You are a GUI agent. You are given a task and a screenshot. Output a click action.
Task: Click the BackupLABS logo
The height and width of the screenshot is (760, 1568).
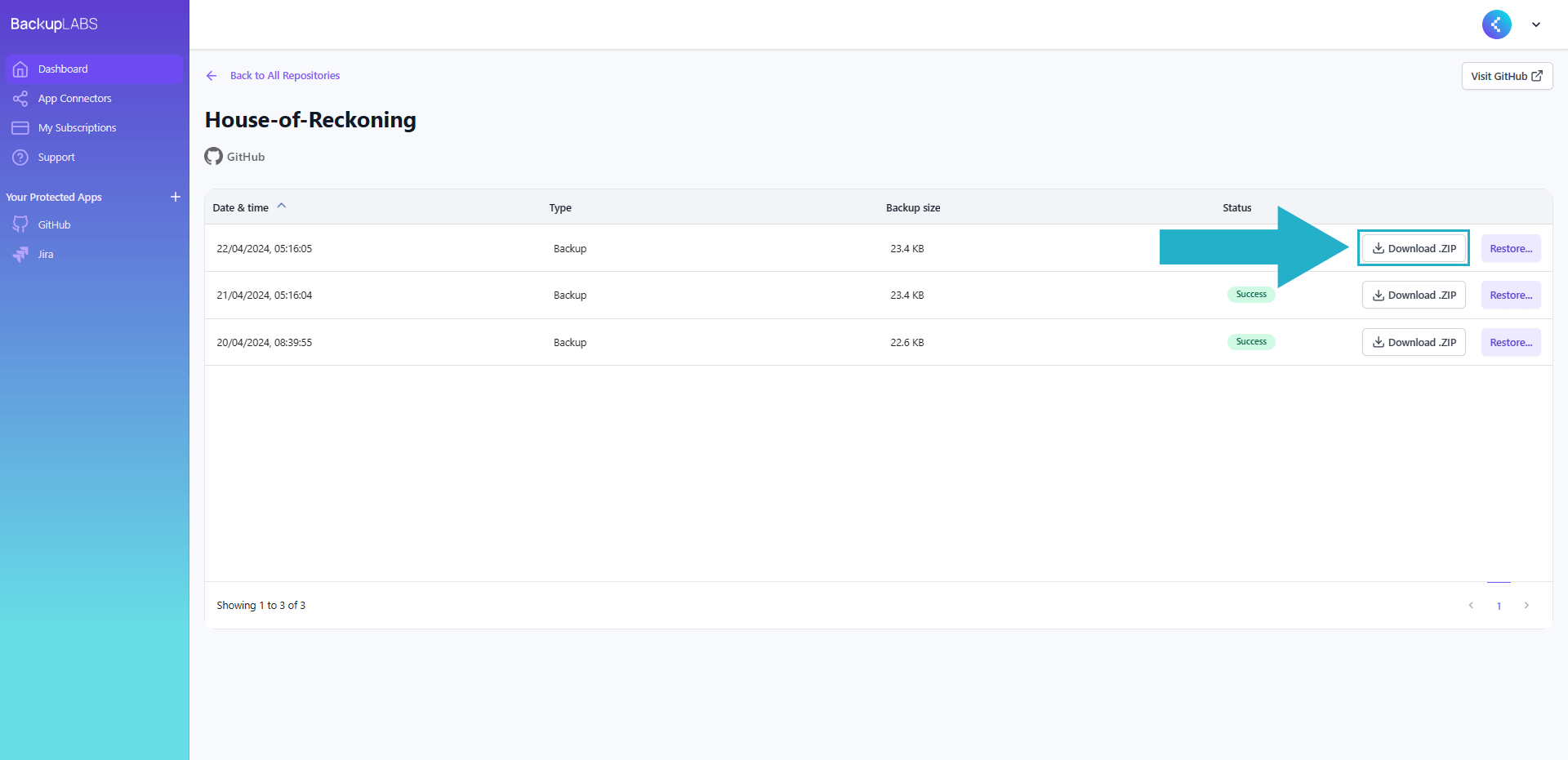54,24
